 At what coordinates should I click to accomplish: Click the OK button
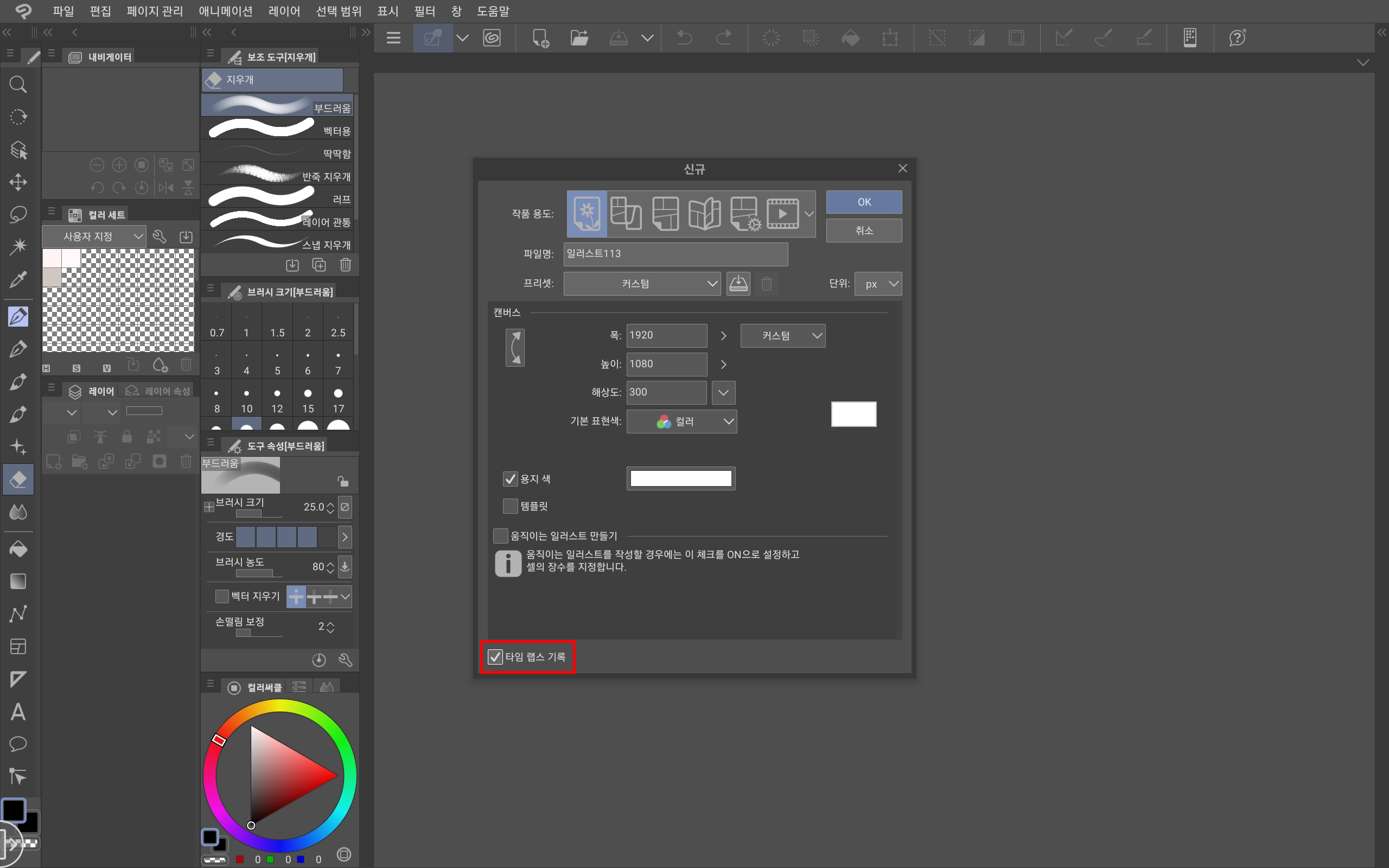click(x=864, y=202)
